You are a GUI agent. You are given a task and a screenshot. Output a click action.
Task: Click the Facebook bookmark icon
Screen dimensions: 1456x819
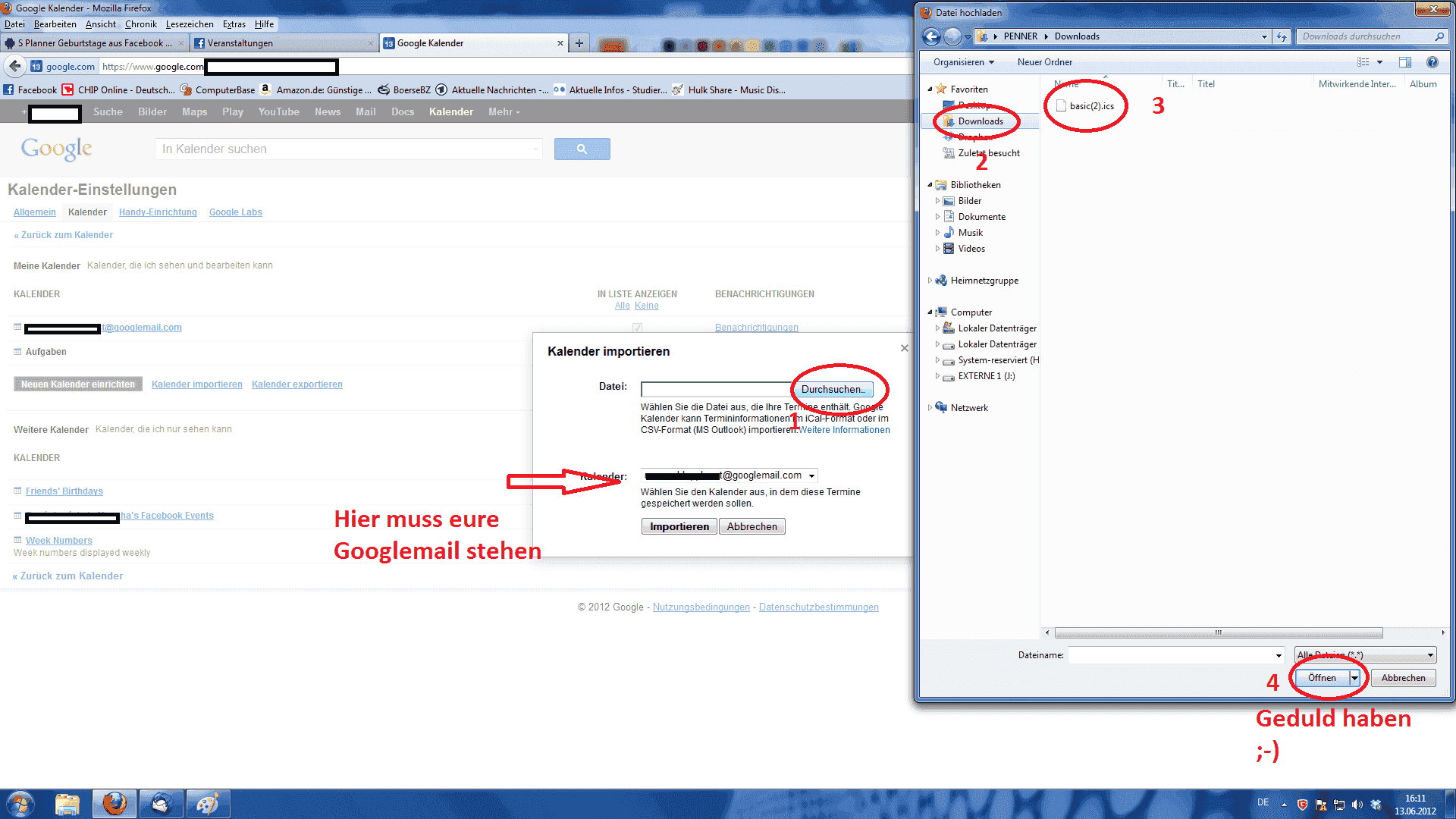coord(8,89)
